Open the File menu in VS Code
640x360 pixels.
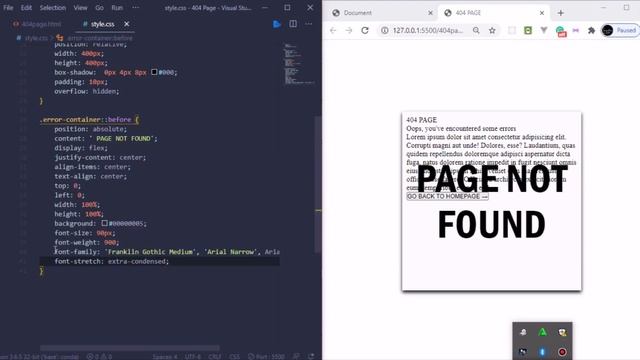point(8,8)
